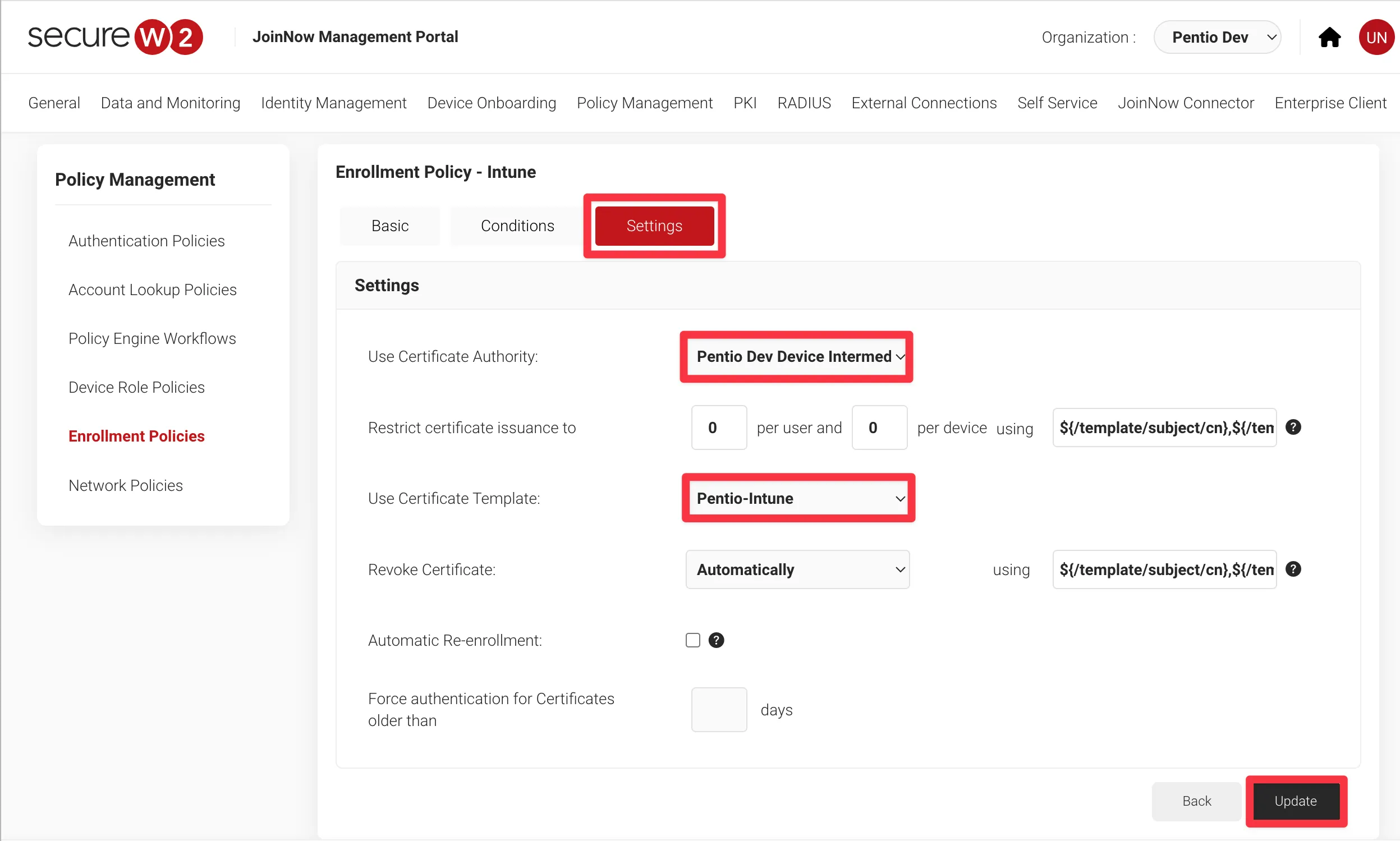Screen dimensions: 1400x841
Task: Switch to the Conditions tab
Action: click(x=517, y=226)
